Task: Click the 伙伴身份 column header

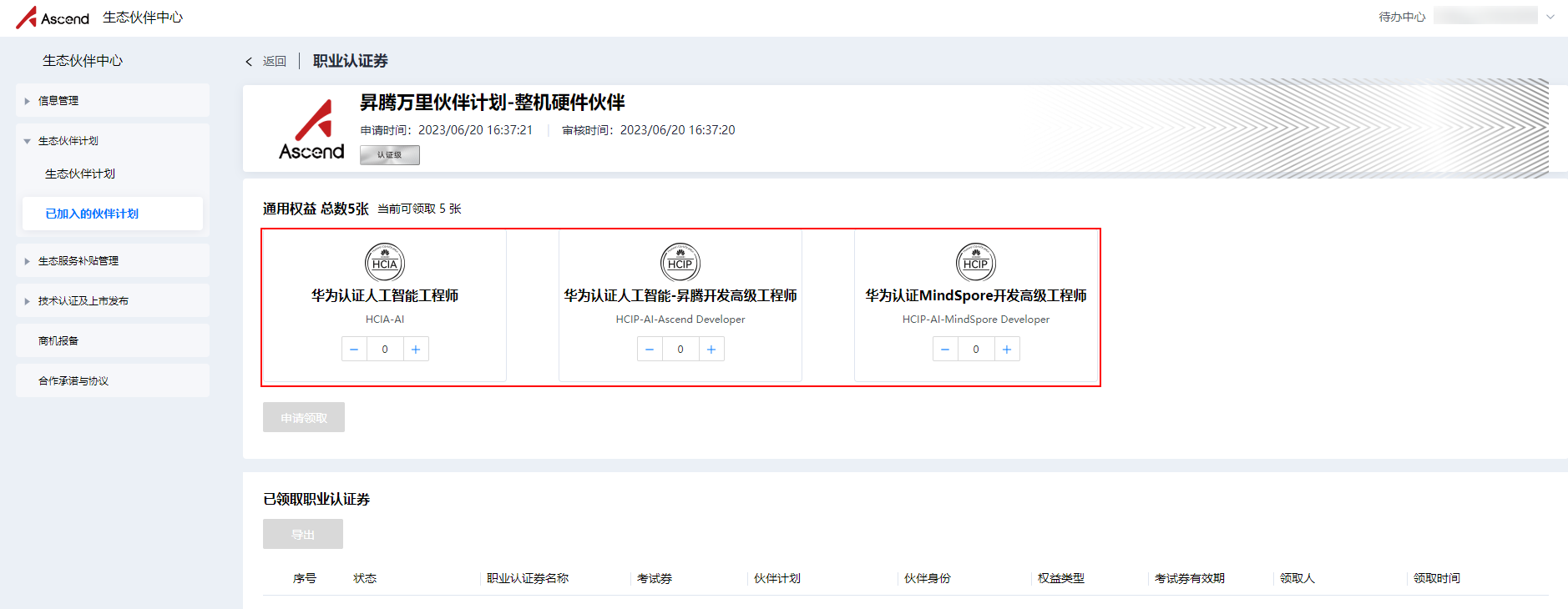Action: [928, 578]
